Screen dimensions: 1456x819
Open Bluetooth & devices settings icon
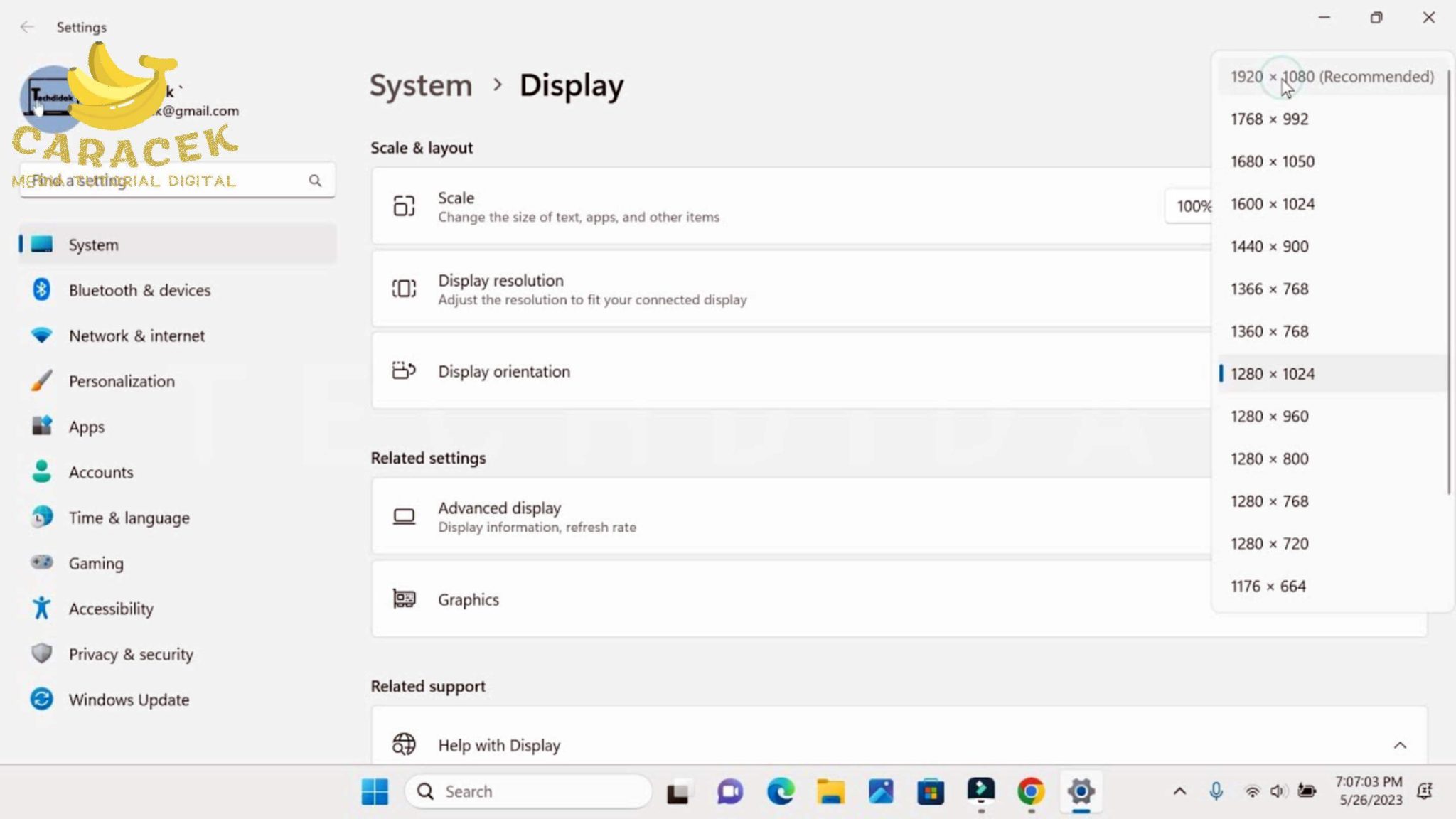pyautogui.click(x=43, y=290)
